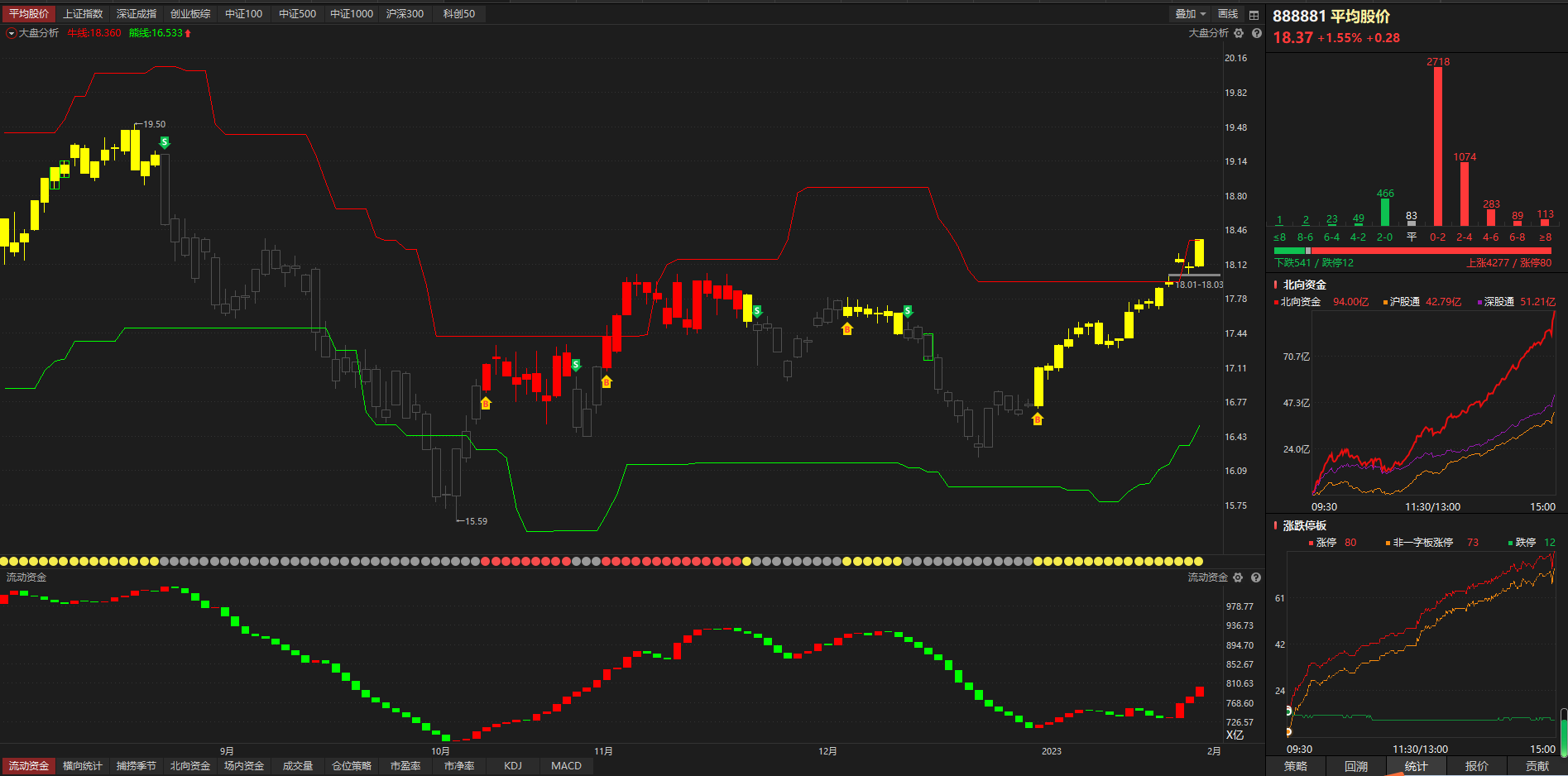Screen dimensions: 1568x776
Task: Select the 成交量 indicator tab
Action: click(298, 766)
